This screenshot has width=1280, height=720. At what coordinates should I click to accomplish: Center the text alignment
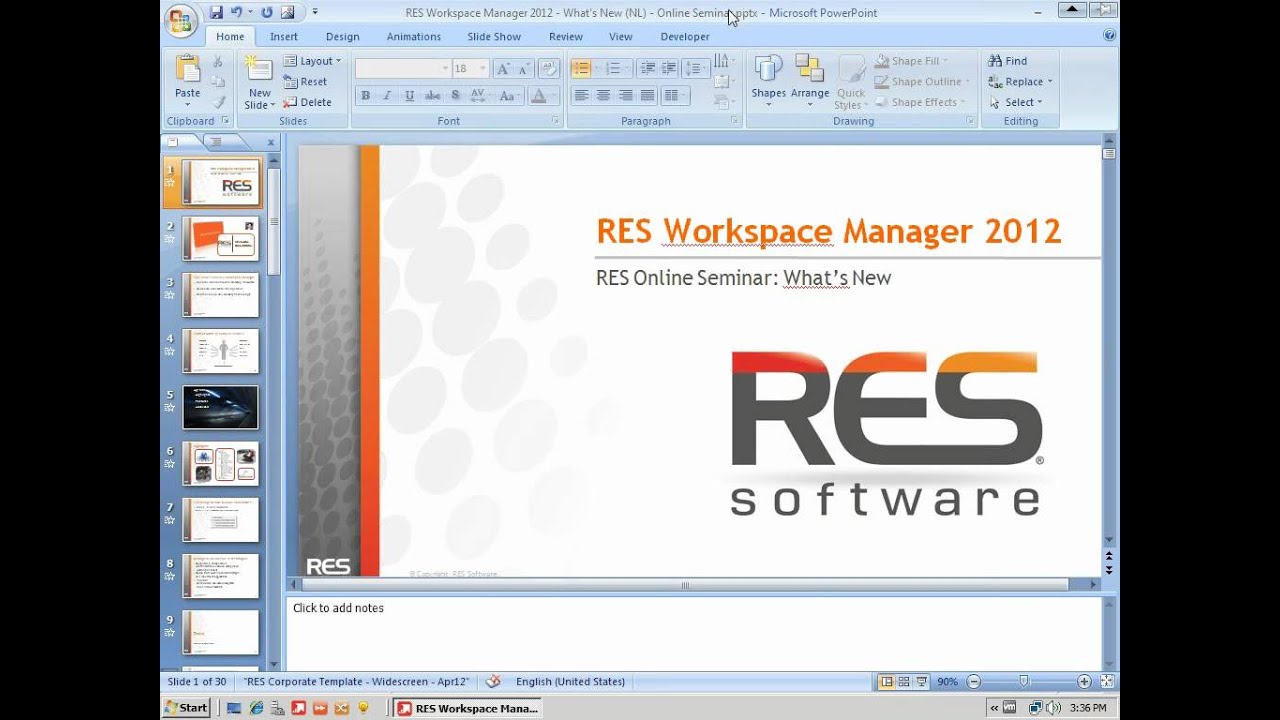coord(603,96)
